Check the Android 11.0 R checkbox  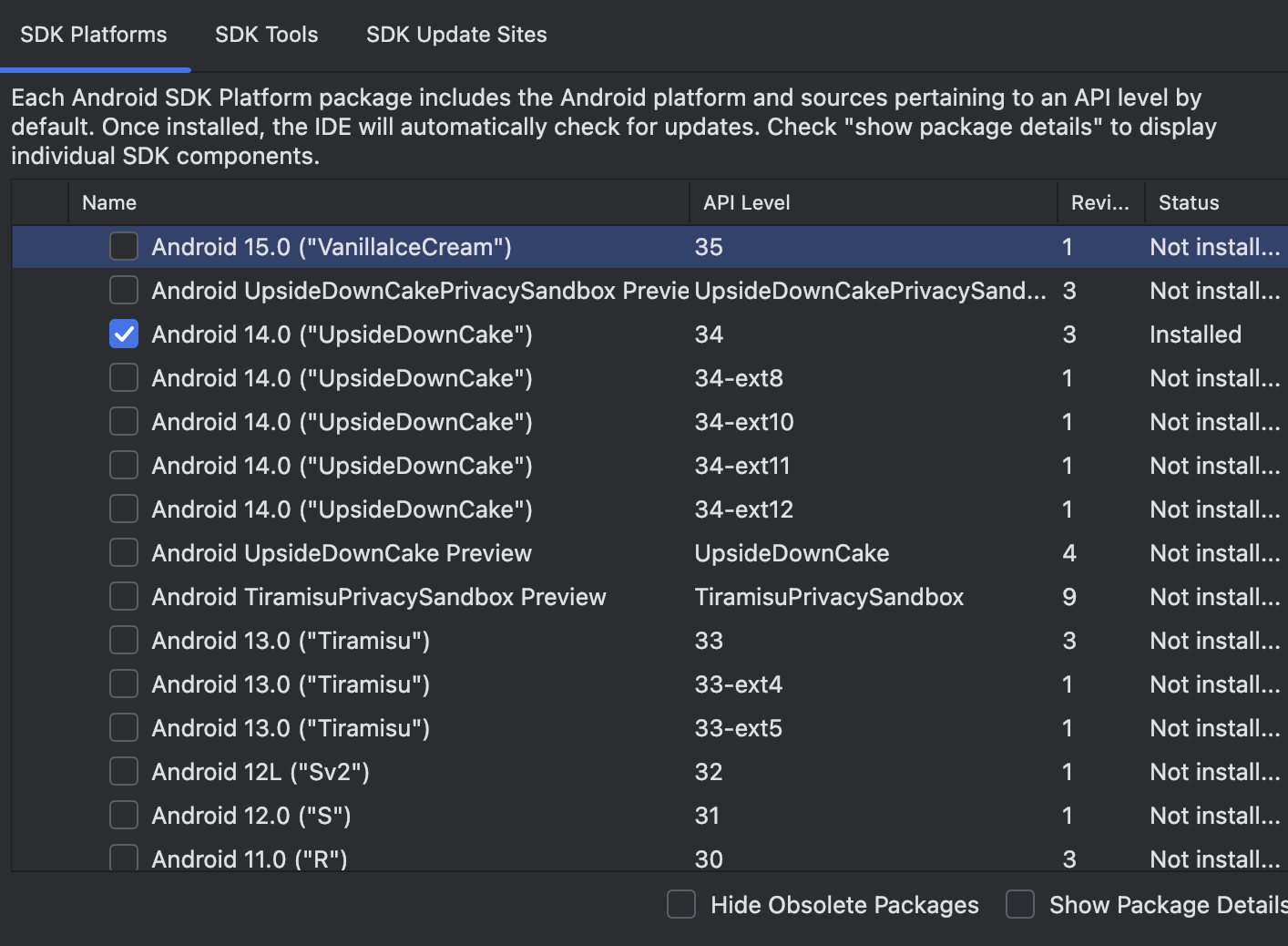pyautogui.click(x=124, y=858)
